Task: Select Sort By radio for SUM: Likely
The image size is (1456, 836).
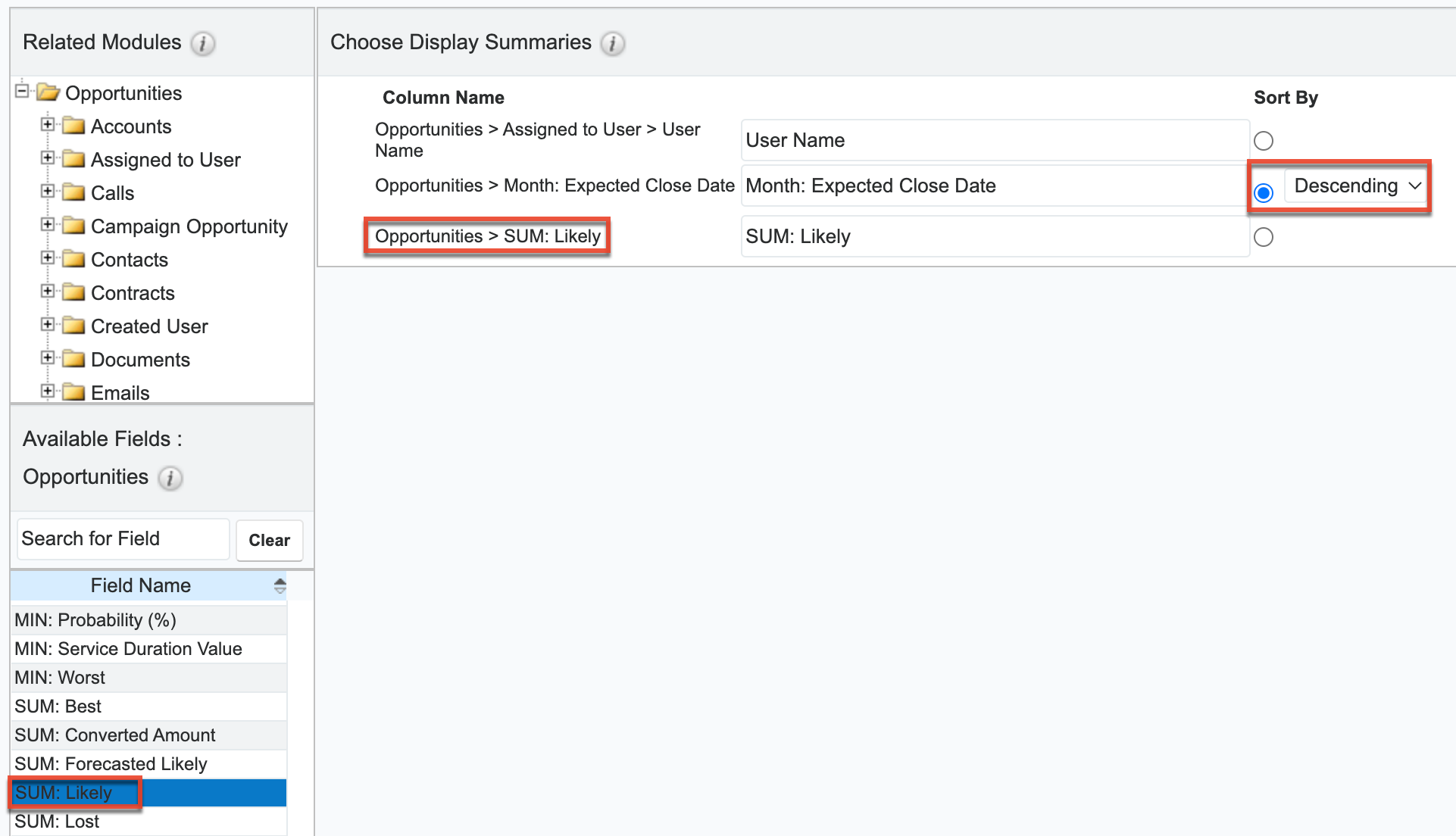Action: point(1264,237)
